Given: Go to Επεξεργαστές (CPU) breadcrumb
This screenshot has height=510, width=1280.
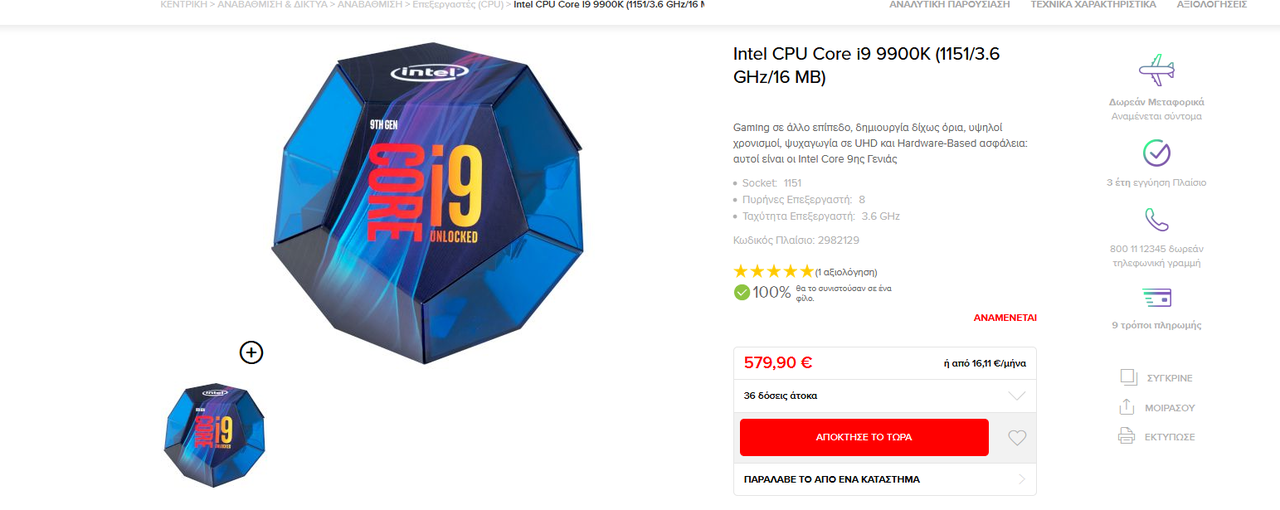Looking at the screenshot, I should click(457, 5).
